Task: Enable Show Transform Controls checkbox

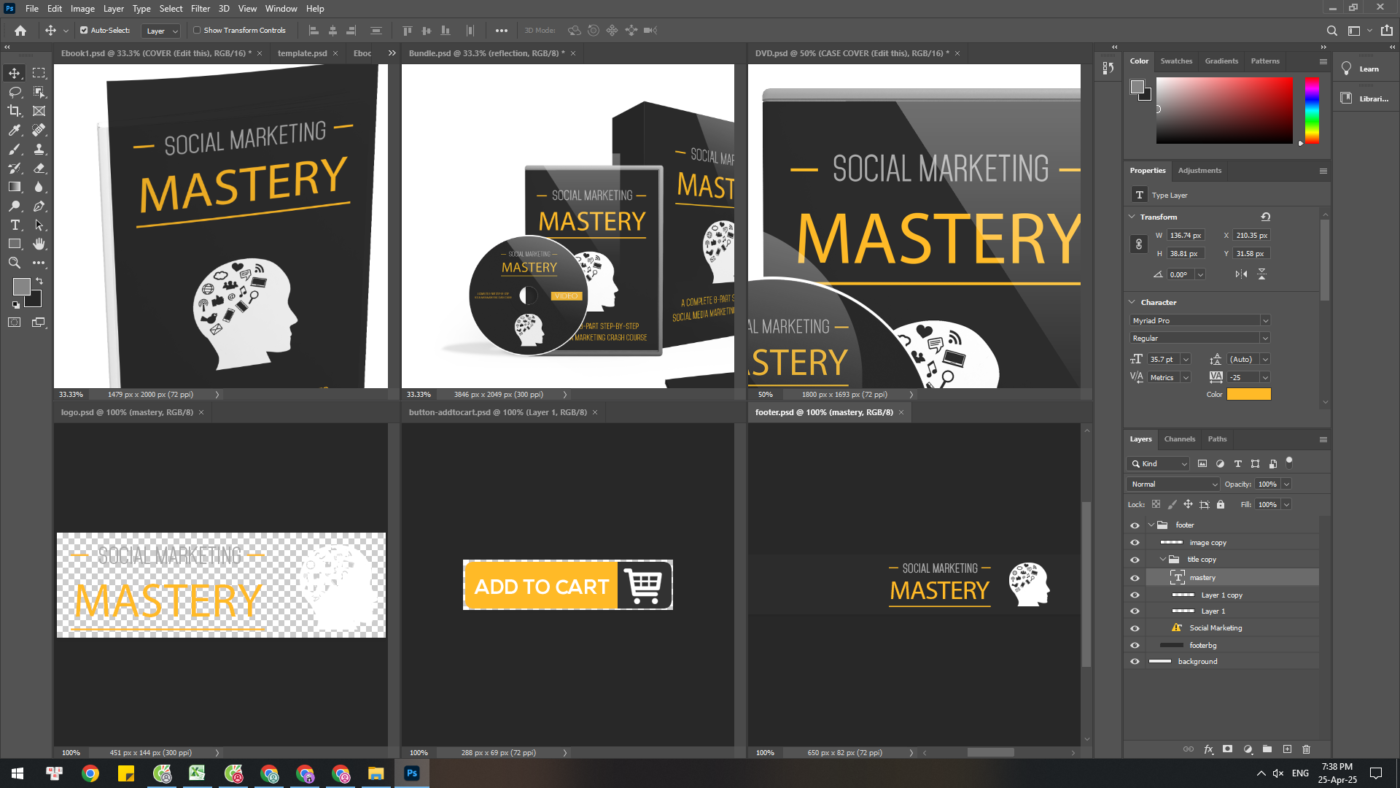Action: (x=197, y=31)
